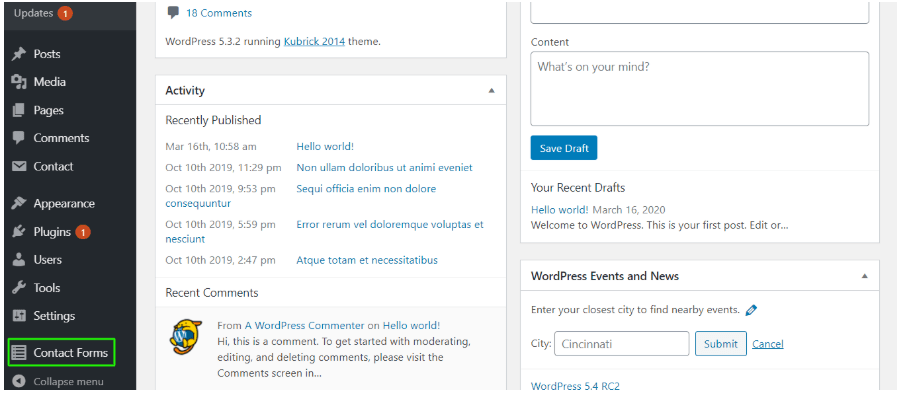Click the Collapse menu label
The width and height of the screenshot is (897, 395).
click(69, 382)
